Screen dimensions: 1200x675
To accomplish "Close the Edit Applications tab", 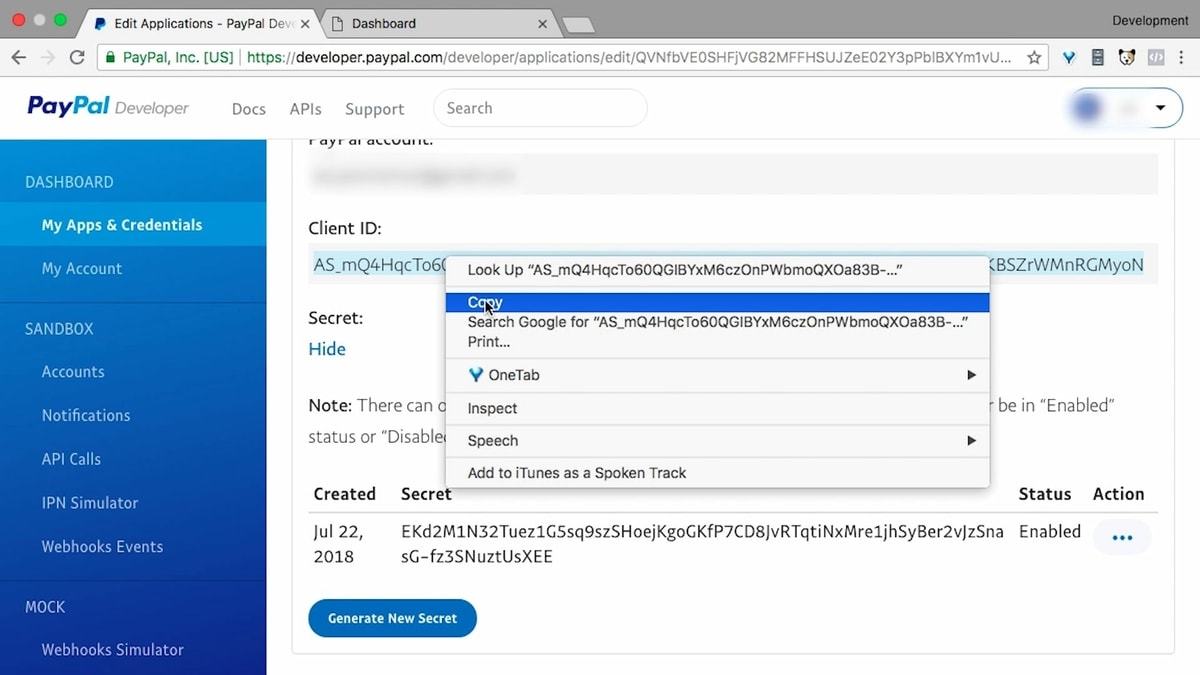I will click(305, 23).
